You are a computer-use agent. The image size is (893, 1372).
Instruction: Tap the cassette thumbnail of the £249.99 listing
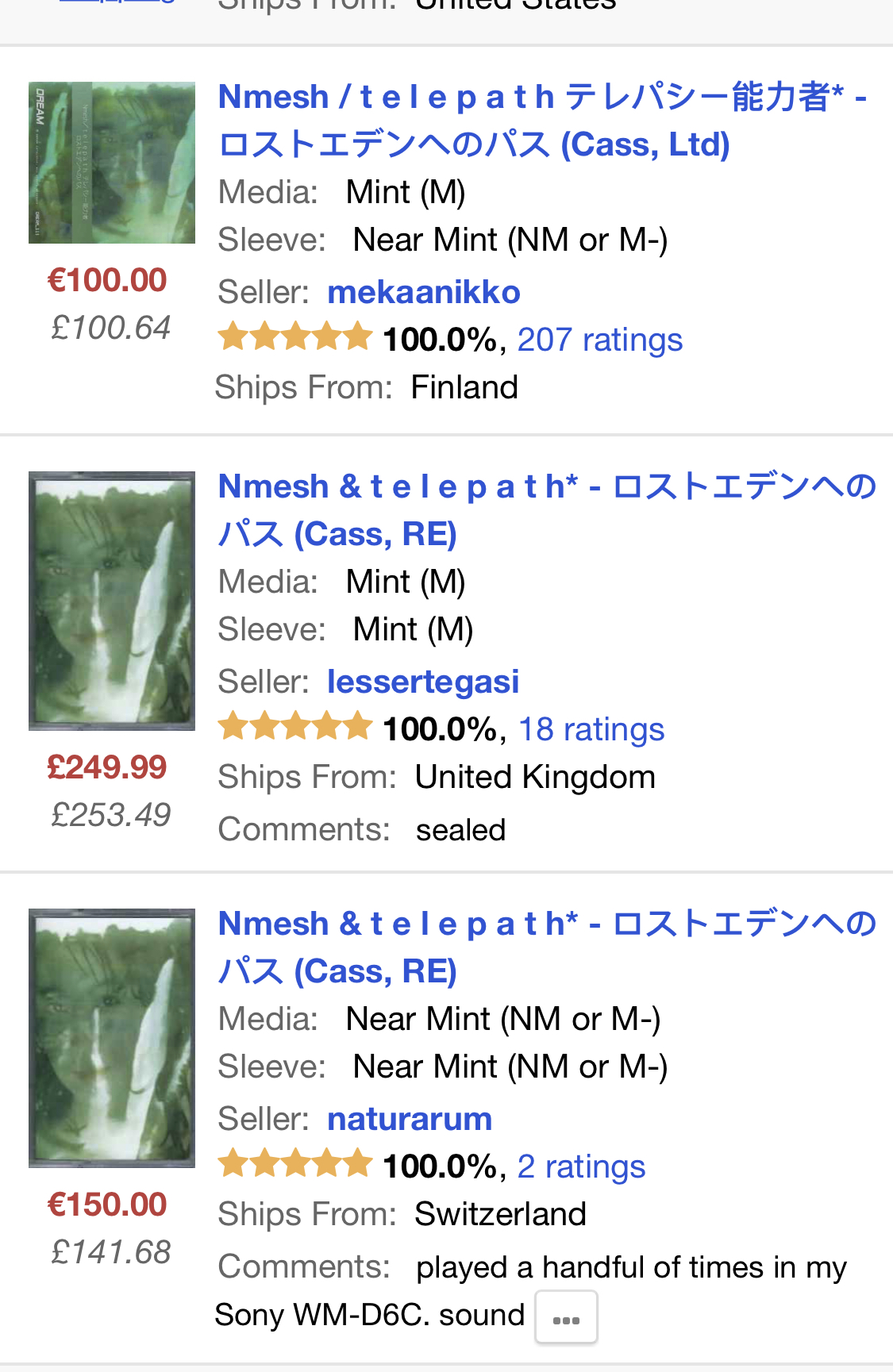(x=112, y=601)
